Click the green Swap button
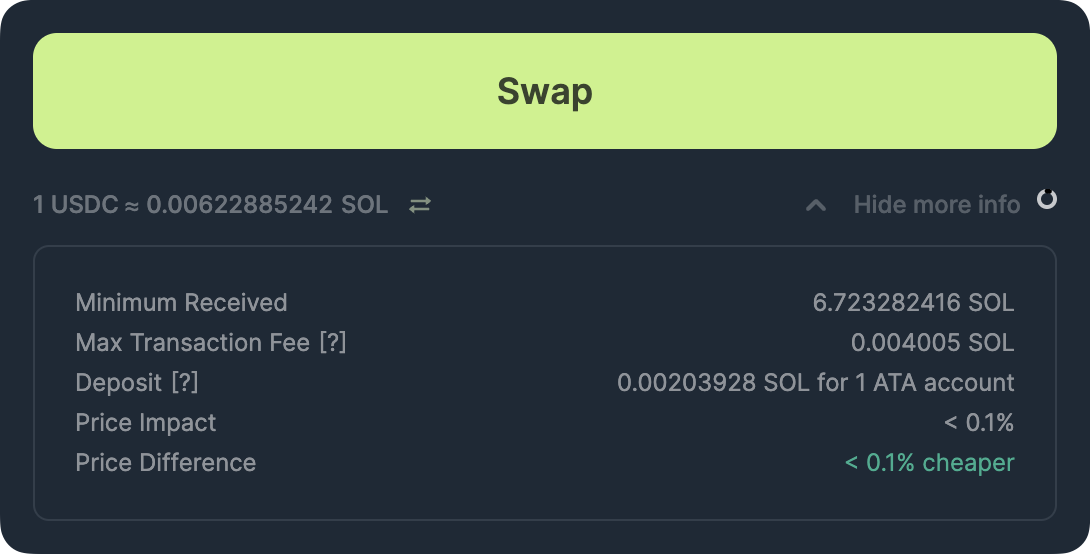 coord(545,91)
